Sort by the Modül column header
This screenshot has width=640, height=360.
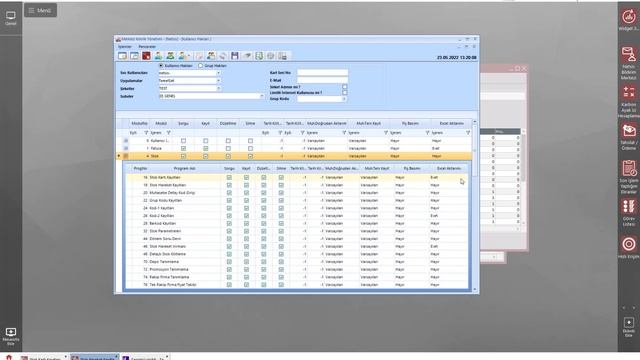coord(161,123)
